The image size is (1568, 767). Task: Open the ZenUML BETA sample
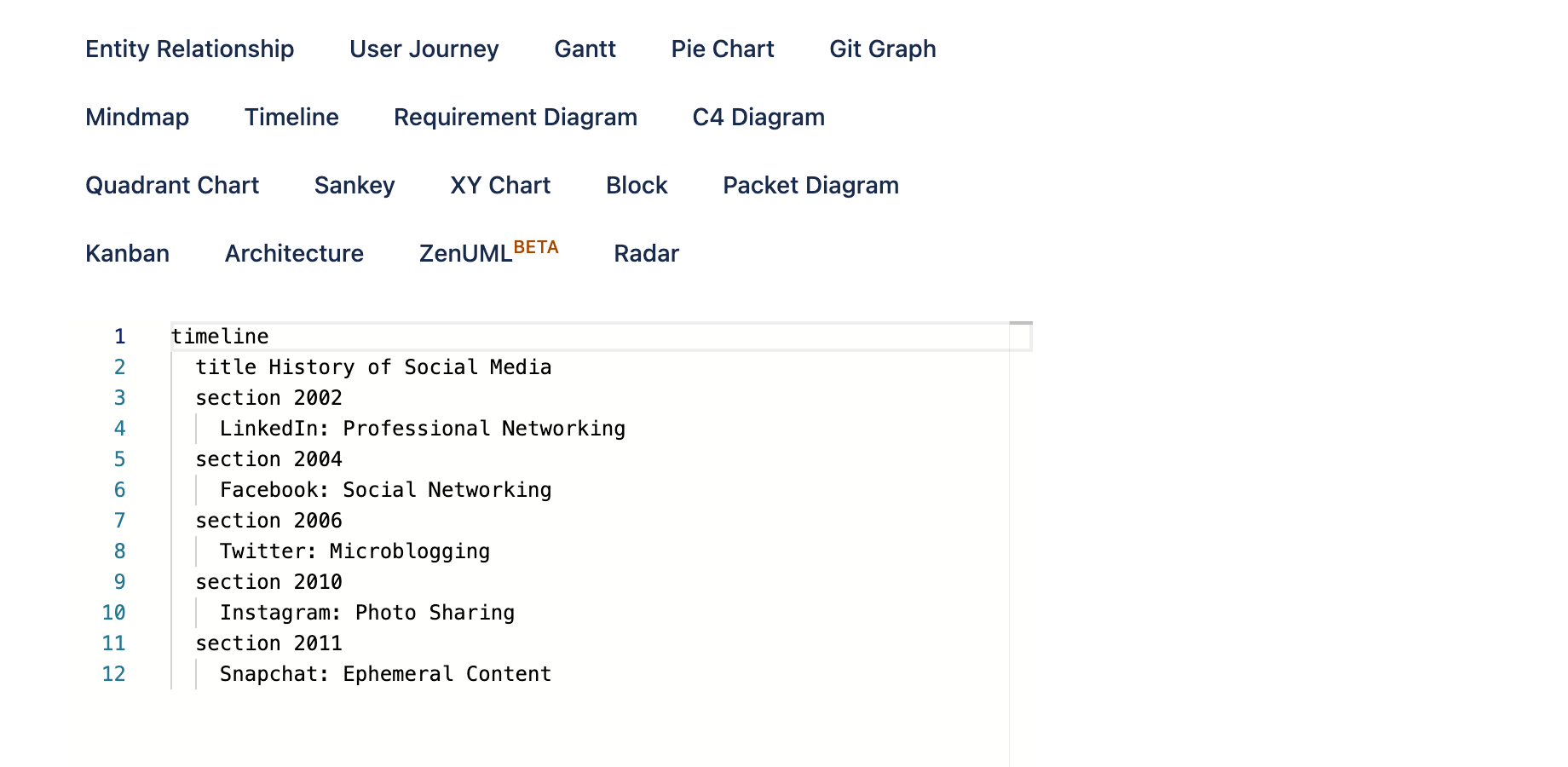click(x=488, y=252)
